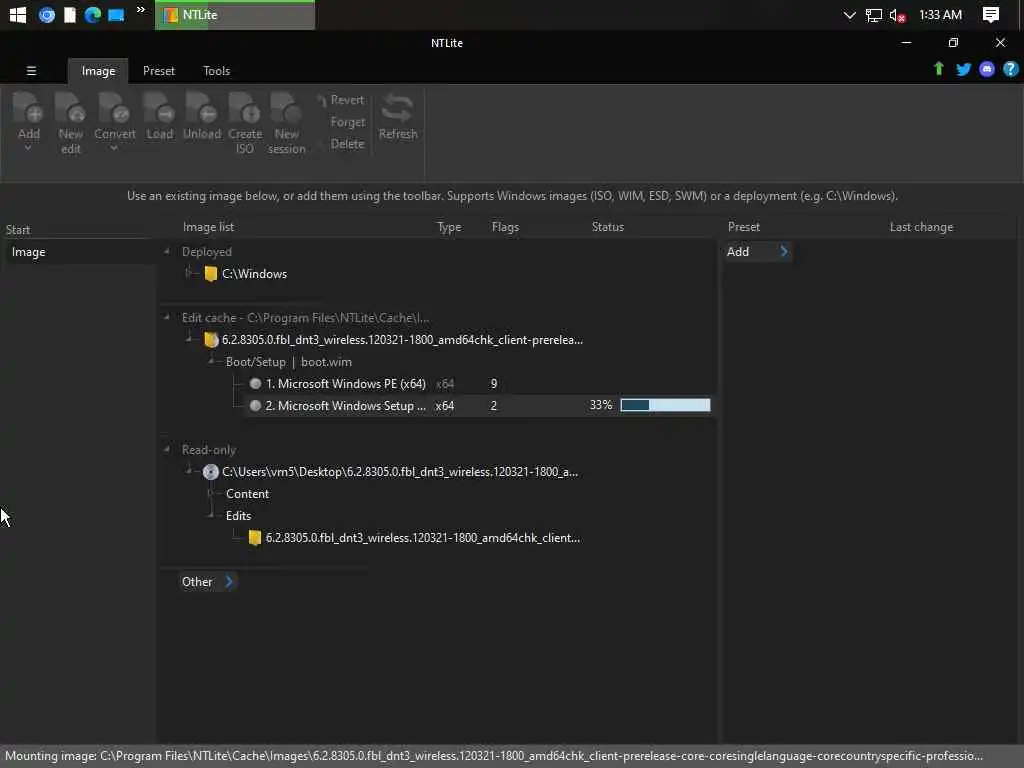Viewport: 1024px width, 768px height.
Task: Open the Discord icon link
Action: coord(987,69)
